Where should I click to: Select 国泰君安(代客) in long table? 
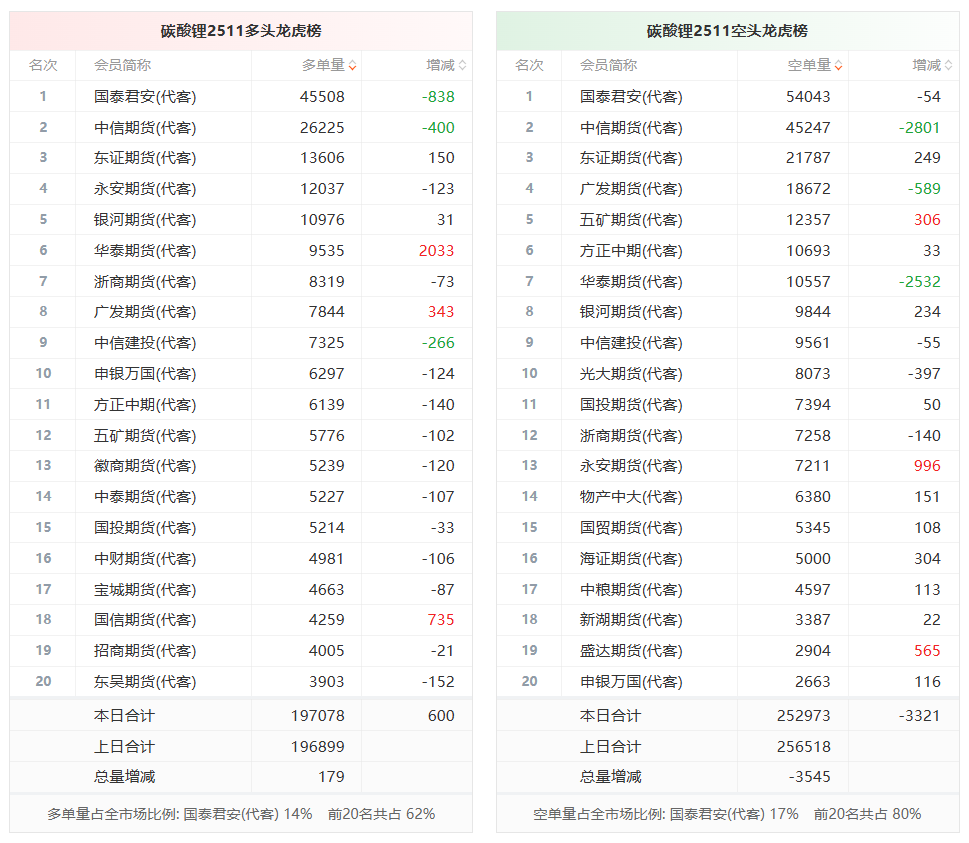pos(145,96)
